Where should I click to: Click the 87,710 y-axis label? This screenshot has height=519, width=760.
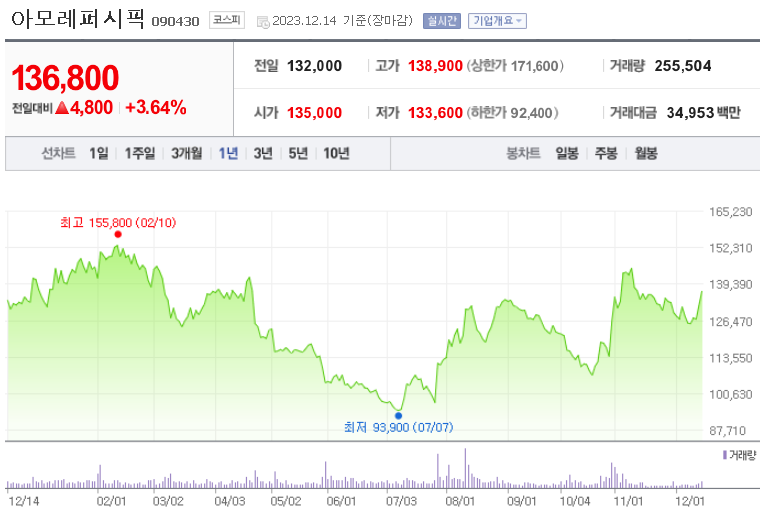[727, 430]
